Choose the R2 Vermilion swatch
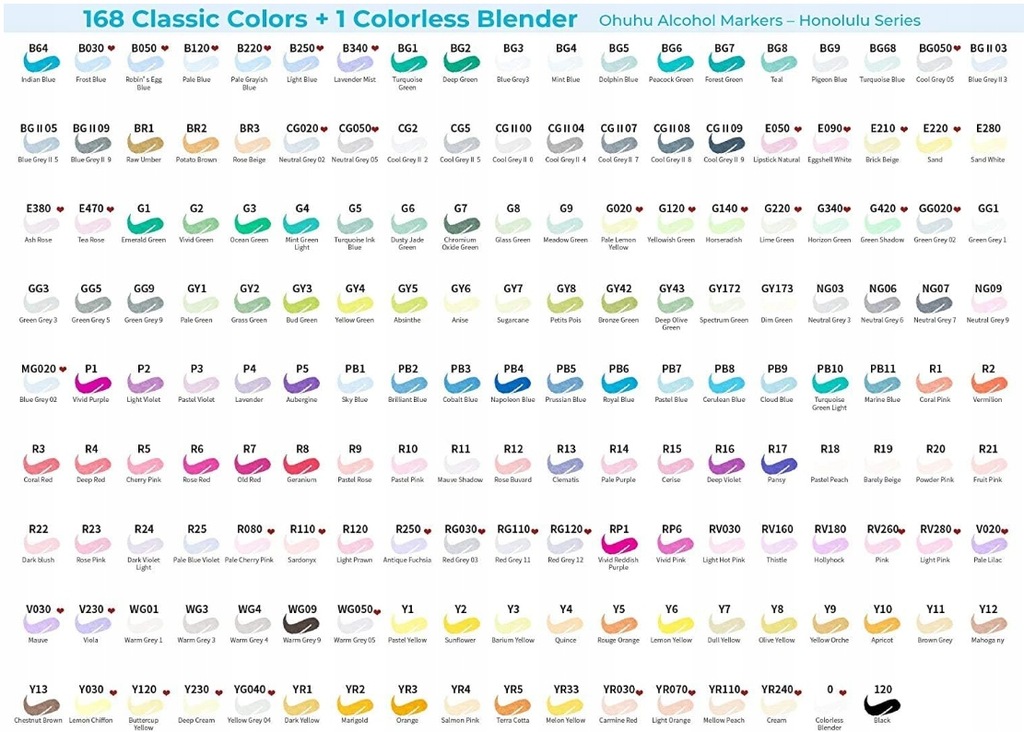The width and height of the screenshot is (1024, 732). [989, 384]
